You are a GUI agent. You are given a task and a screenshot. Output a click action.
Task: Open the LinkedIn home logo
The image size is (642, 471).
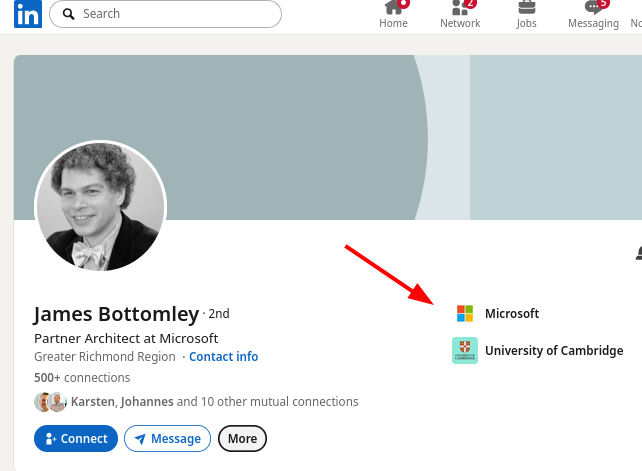tap(28, 14)
